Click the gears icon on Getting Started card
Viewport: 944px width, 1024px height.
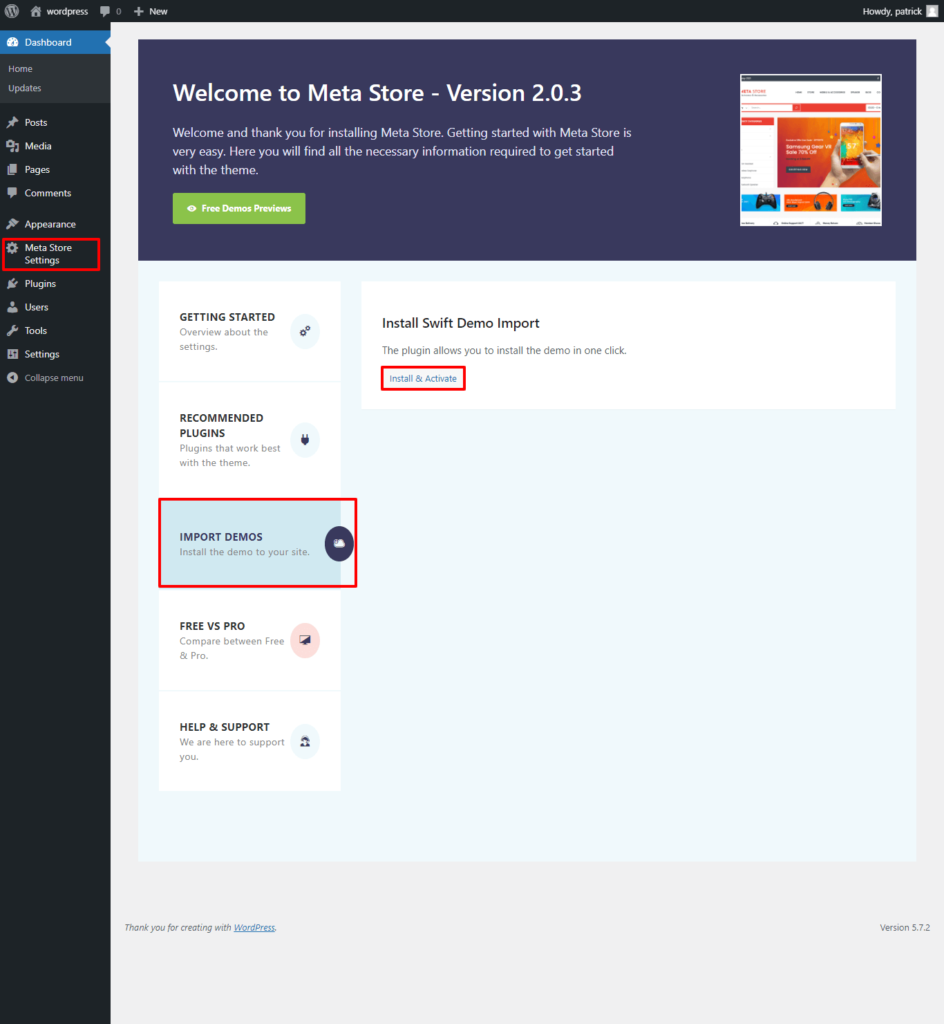(305, 331)
